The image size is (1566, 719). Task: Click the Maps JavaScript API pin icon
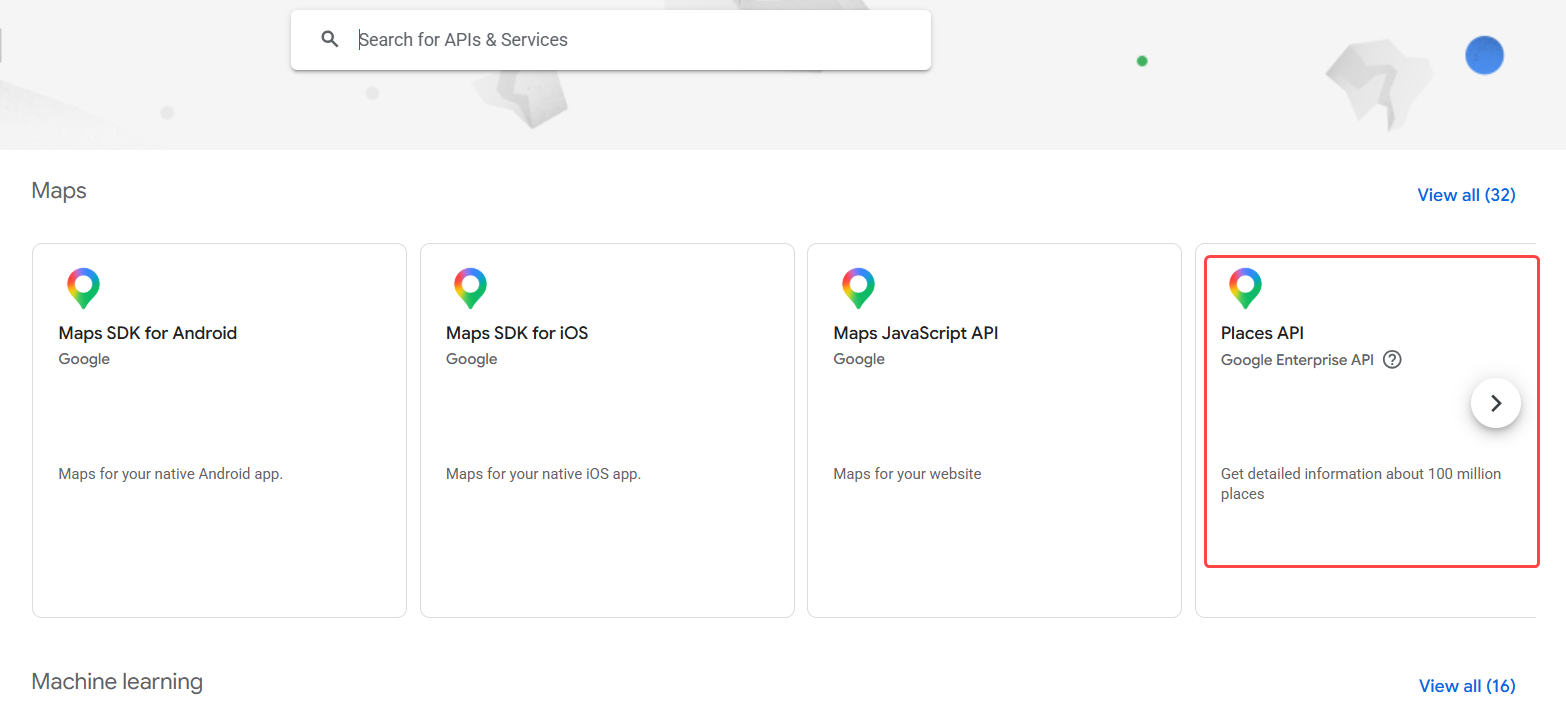pyautogui.click(x=858, y=288)
